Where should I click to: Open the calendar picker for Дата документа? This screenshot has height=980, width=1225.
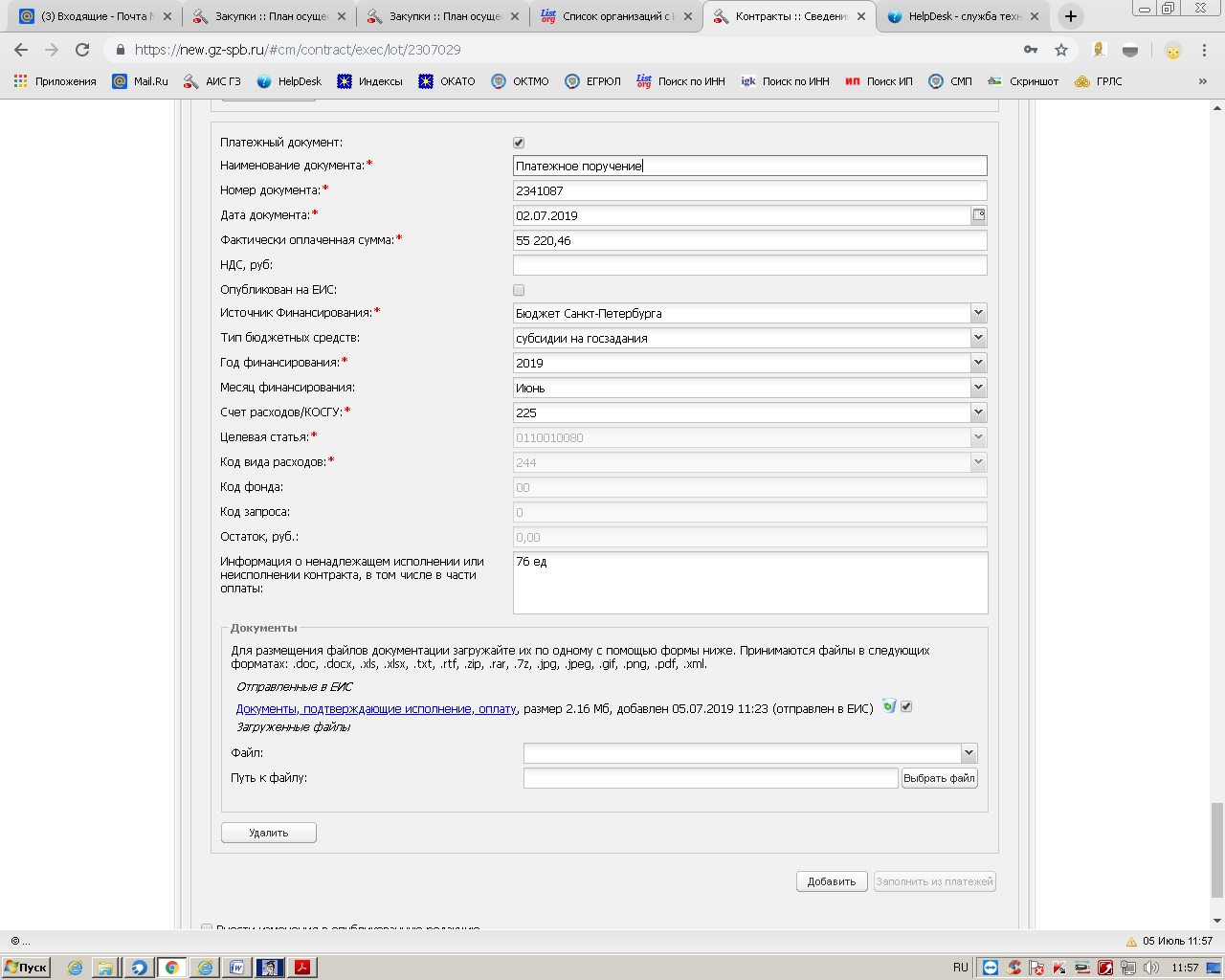coord(978,215)
